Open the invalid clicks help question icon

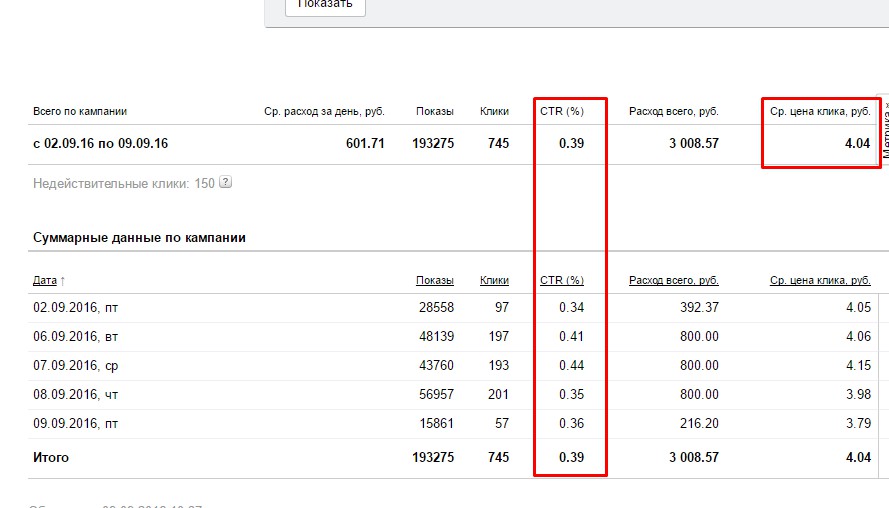coord(226,183)
